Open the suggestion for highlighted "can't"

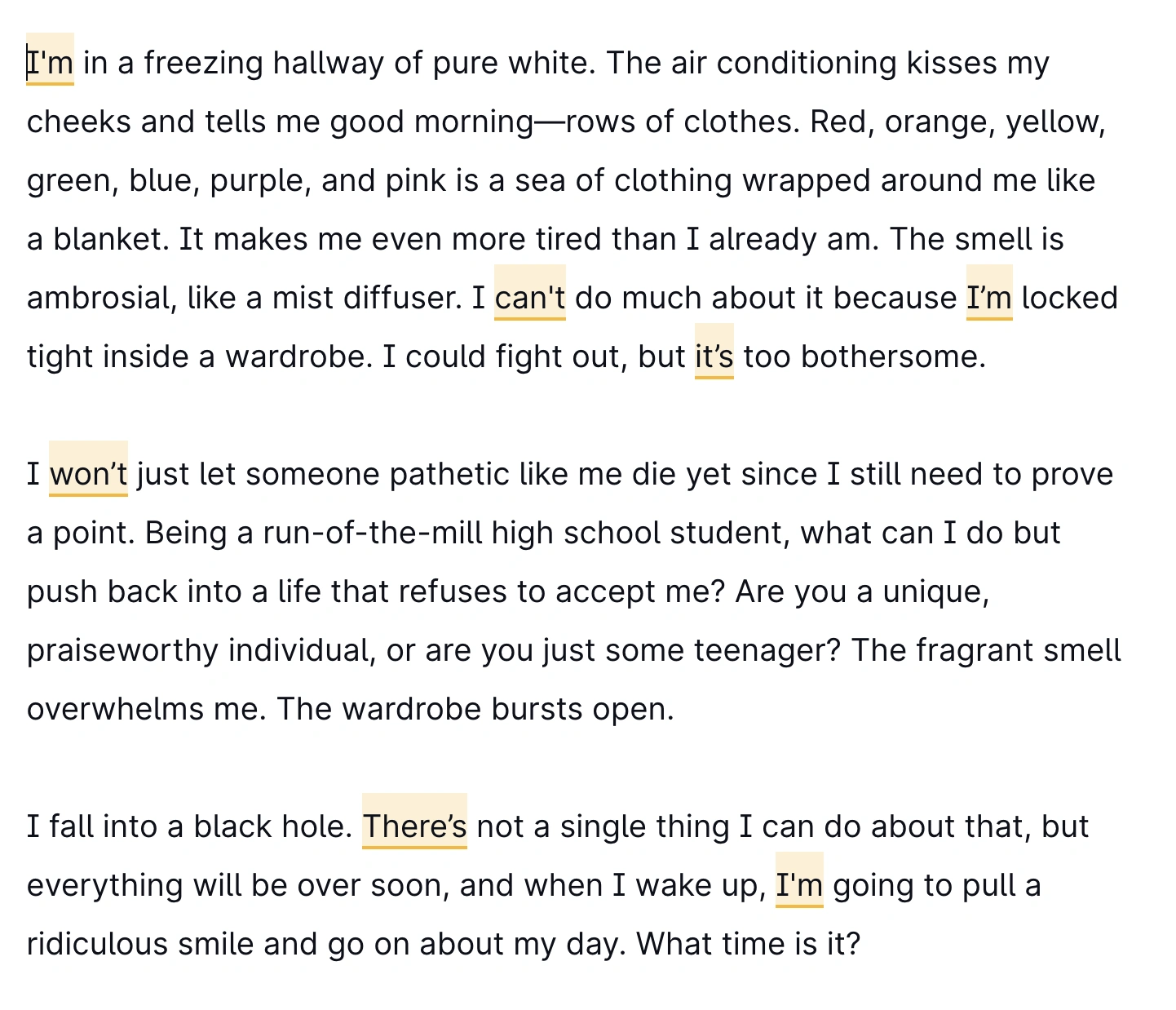pos(529,298)
